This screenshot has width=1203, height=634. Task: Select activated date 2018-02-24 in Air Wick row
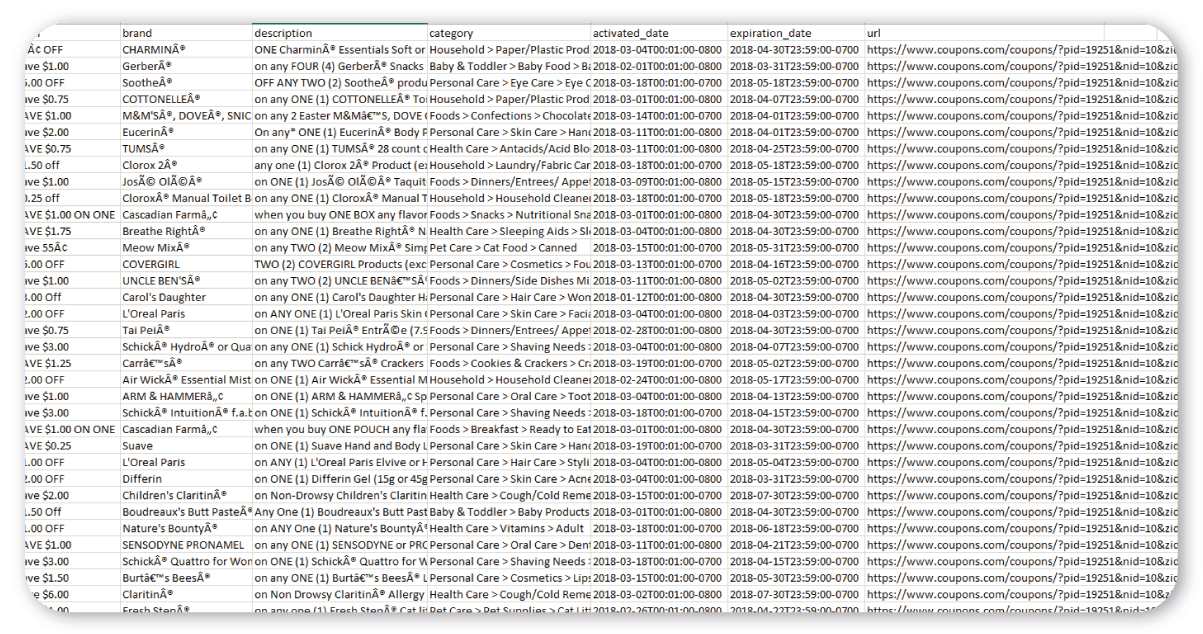(659, 380)
